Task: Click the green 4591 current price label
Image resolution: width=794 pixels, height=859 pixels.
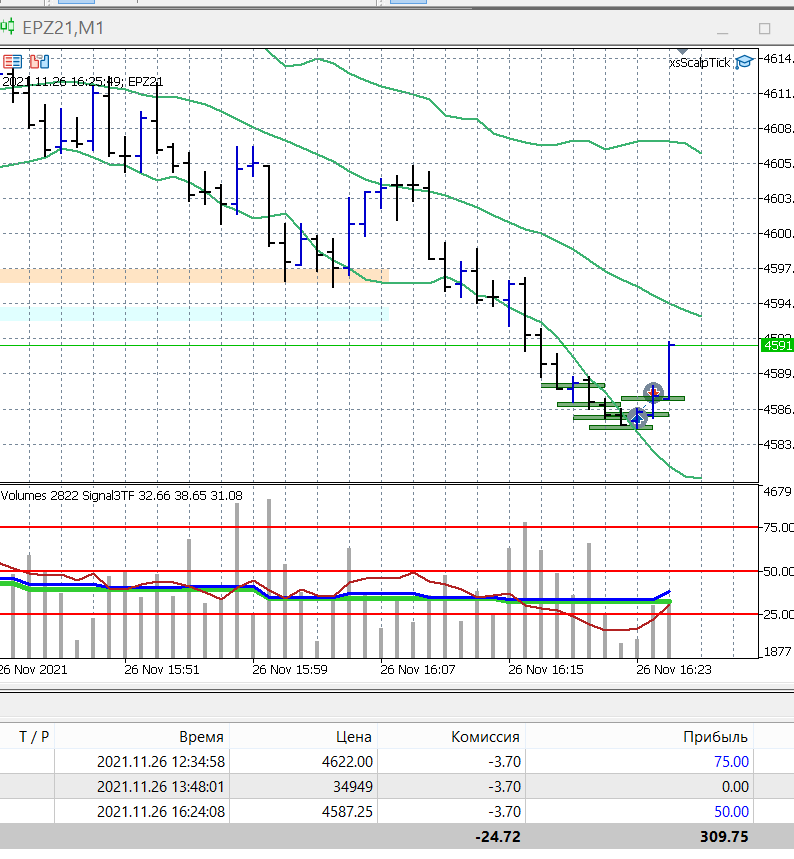Action: 777,345
